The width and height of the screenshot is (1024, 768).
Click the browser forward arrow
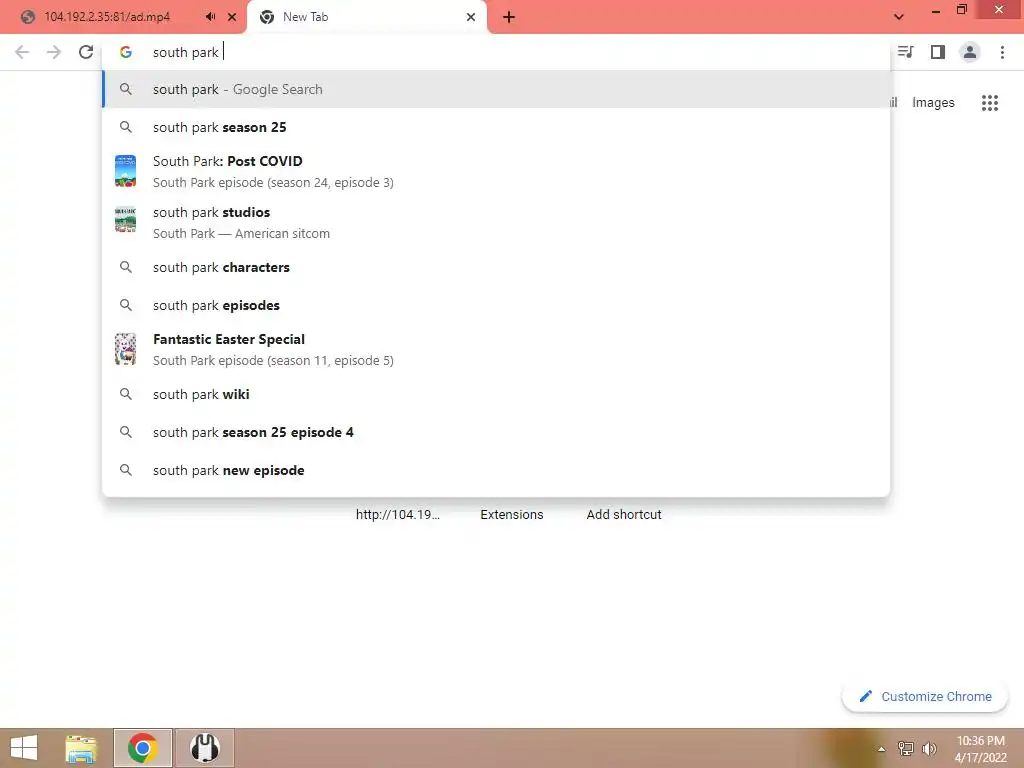pos(54,52)
